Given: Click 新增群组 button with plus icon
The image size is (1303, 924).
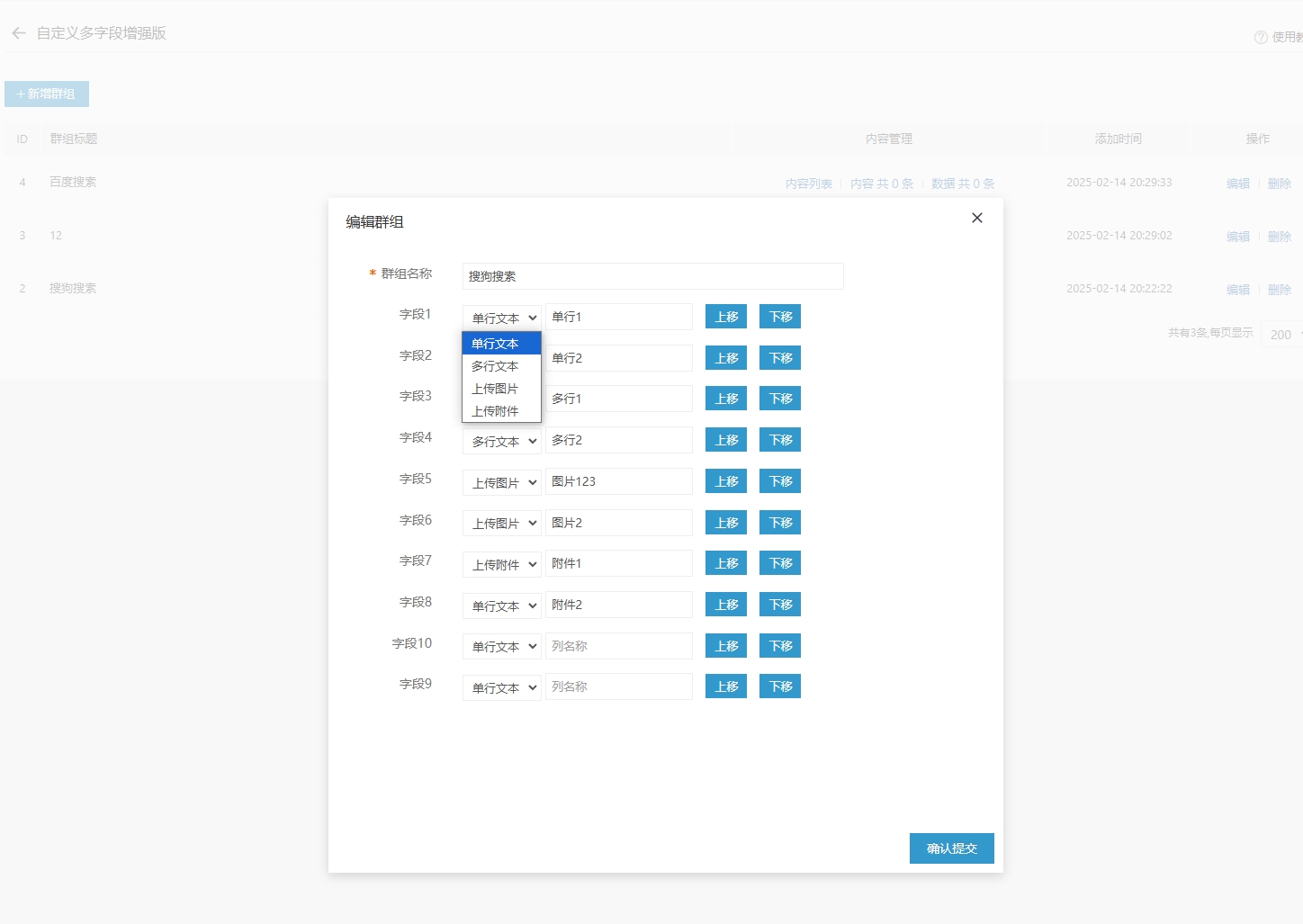Looking at the screenshot, I should coord(47,94).
